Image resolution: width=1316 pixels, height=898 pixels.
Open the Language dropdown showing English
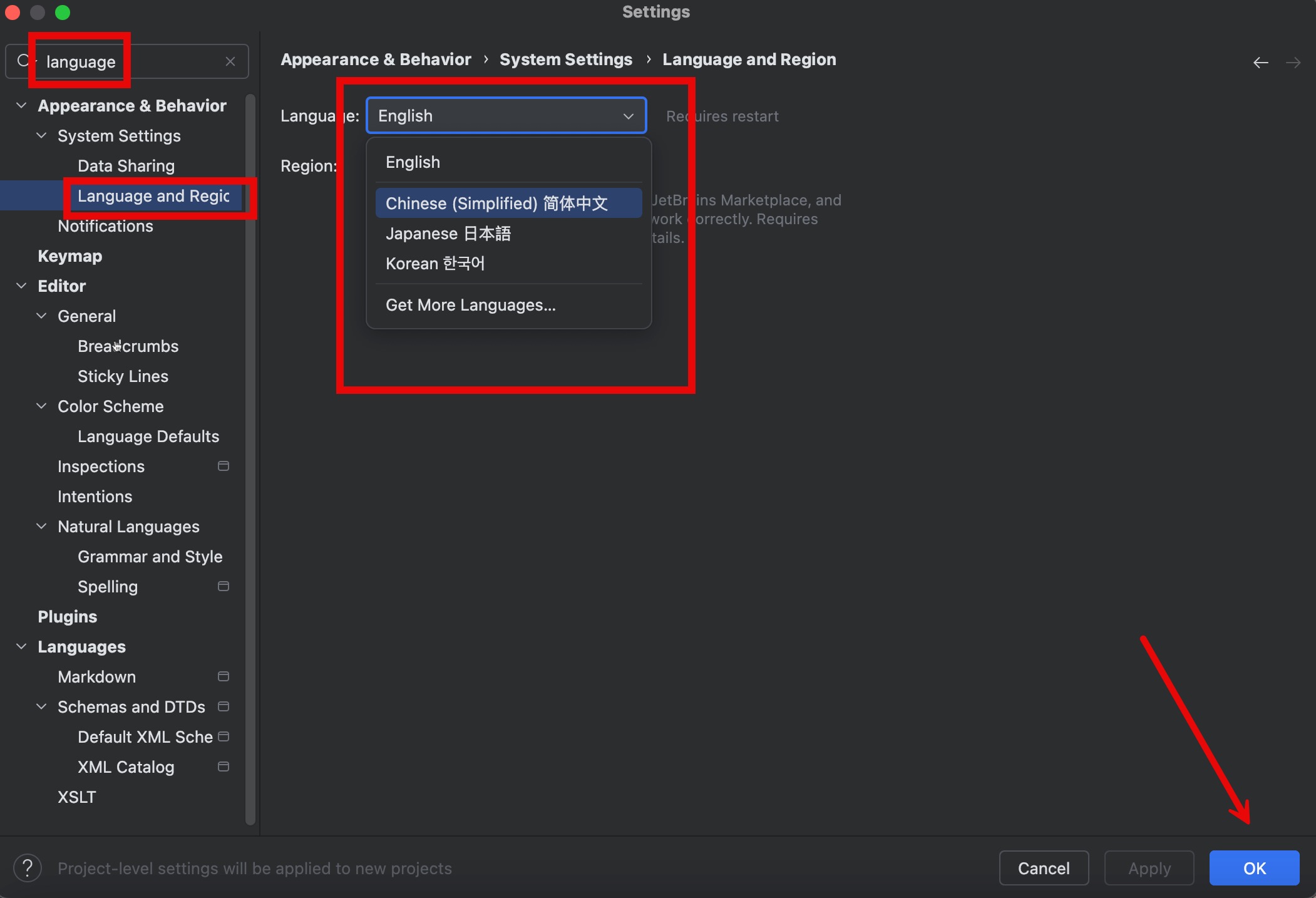[506, 116]
